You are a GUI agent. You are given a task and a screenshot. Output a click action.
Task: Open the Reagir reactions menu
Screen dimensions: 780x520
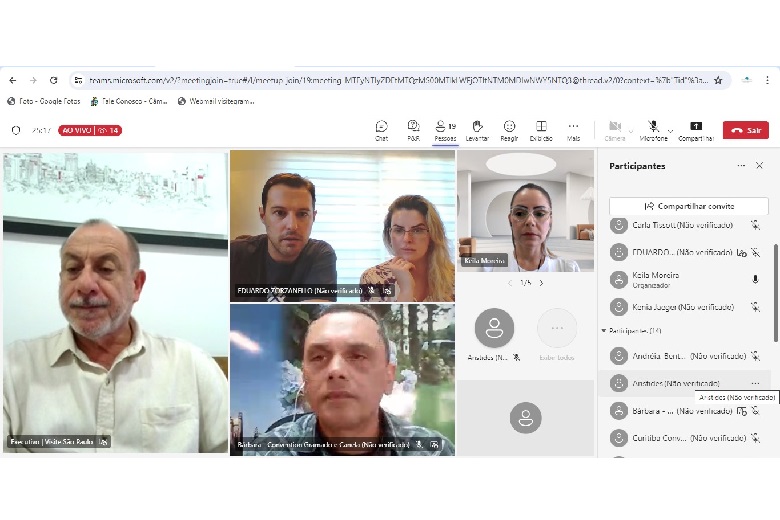[509, 129]
